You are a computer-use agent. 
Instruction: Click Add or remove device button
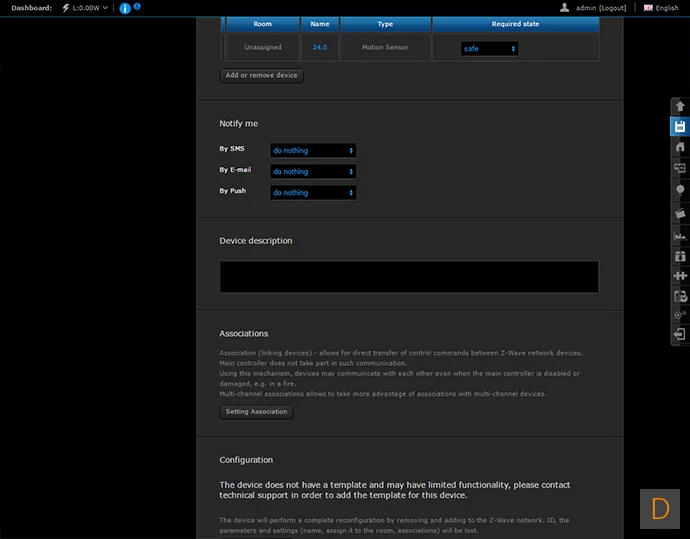click(261, 75)
